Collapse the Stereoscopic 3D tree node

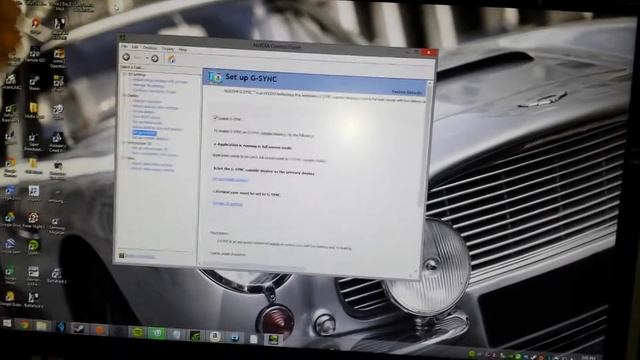(124, 143)
